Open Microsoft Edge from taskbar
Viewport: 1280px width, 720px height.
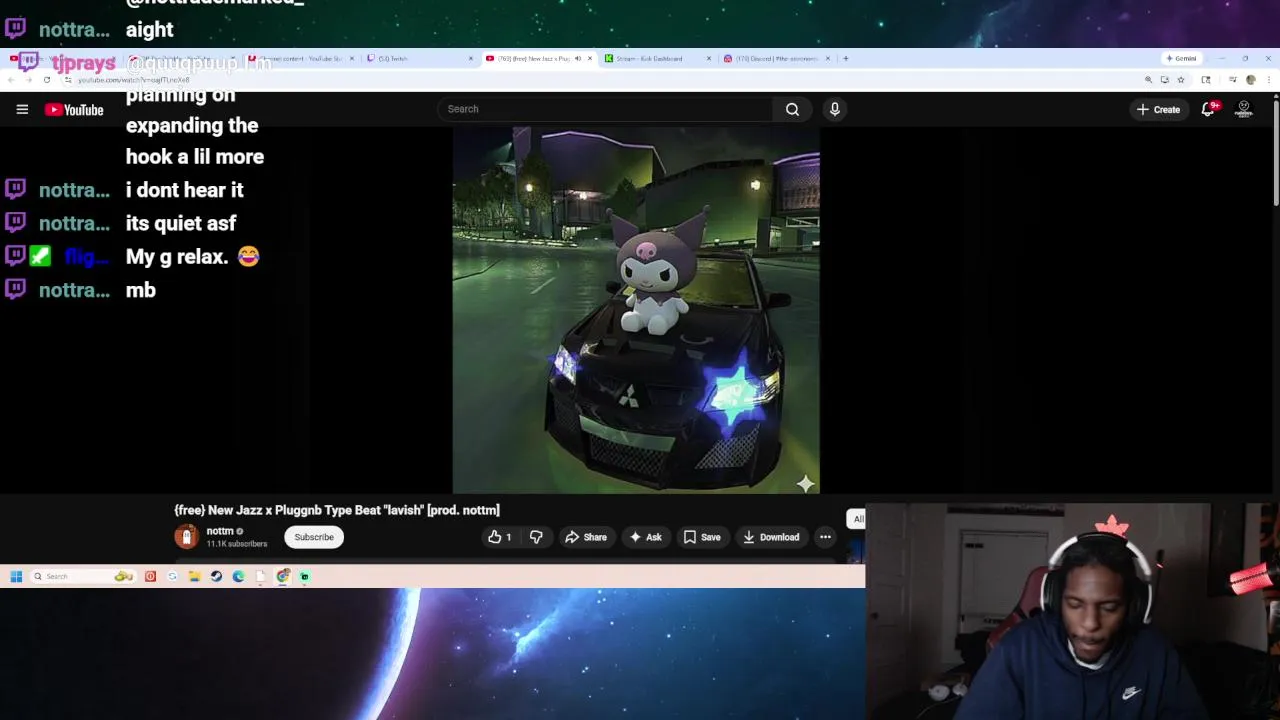(x=238, y=576)
